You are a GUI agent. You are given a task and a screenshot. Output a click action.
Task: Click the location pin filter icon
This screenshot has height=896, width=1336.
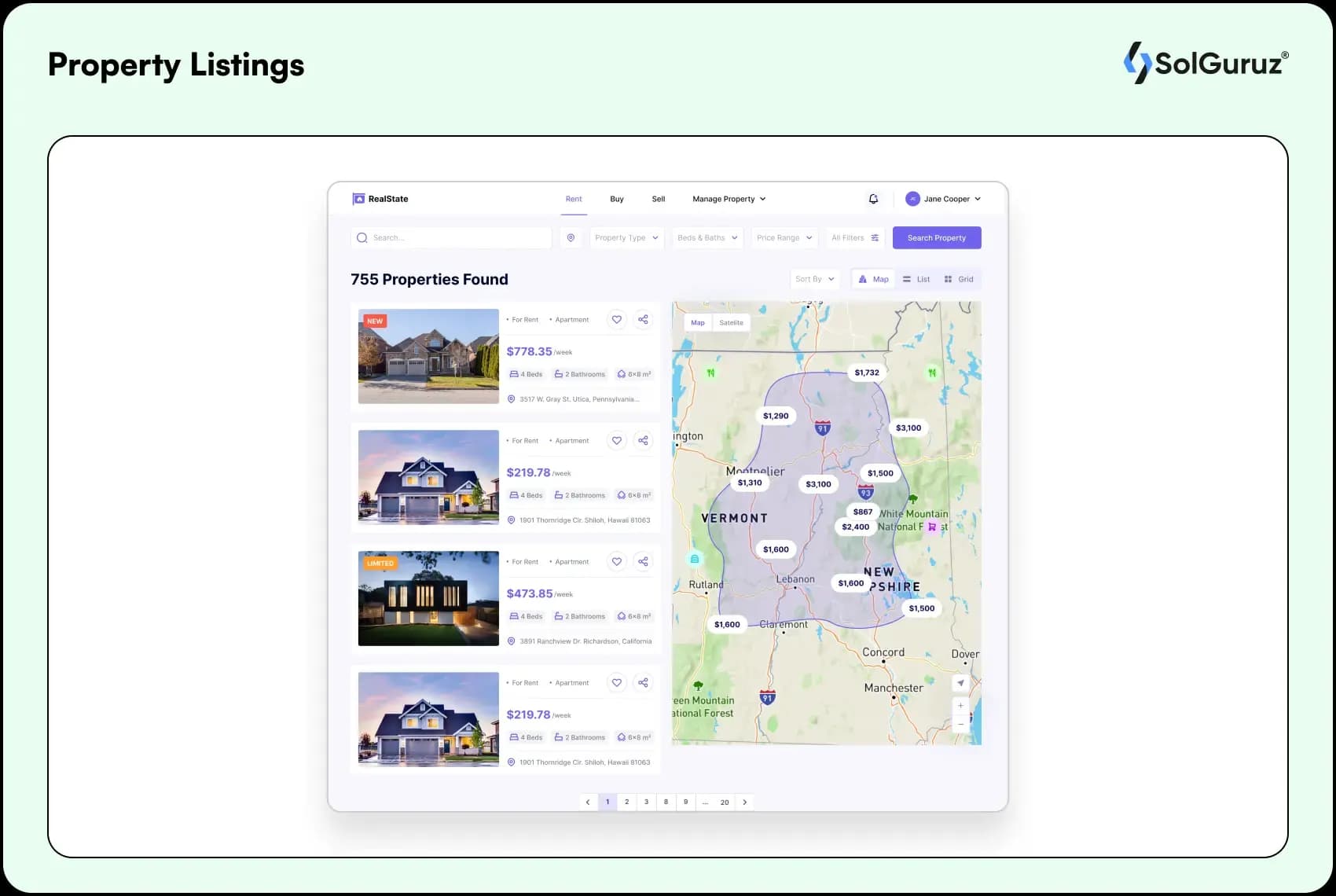[x=571, y=237]
